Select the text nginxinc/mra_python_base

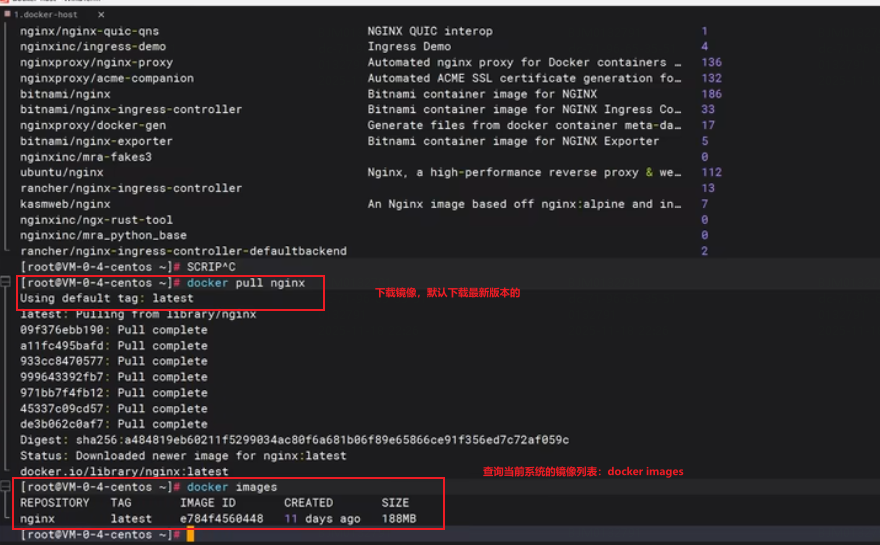(x=103, y=235)
